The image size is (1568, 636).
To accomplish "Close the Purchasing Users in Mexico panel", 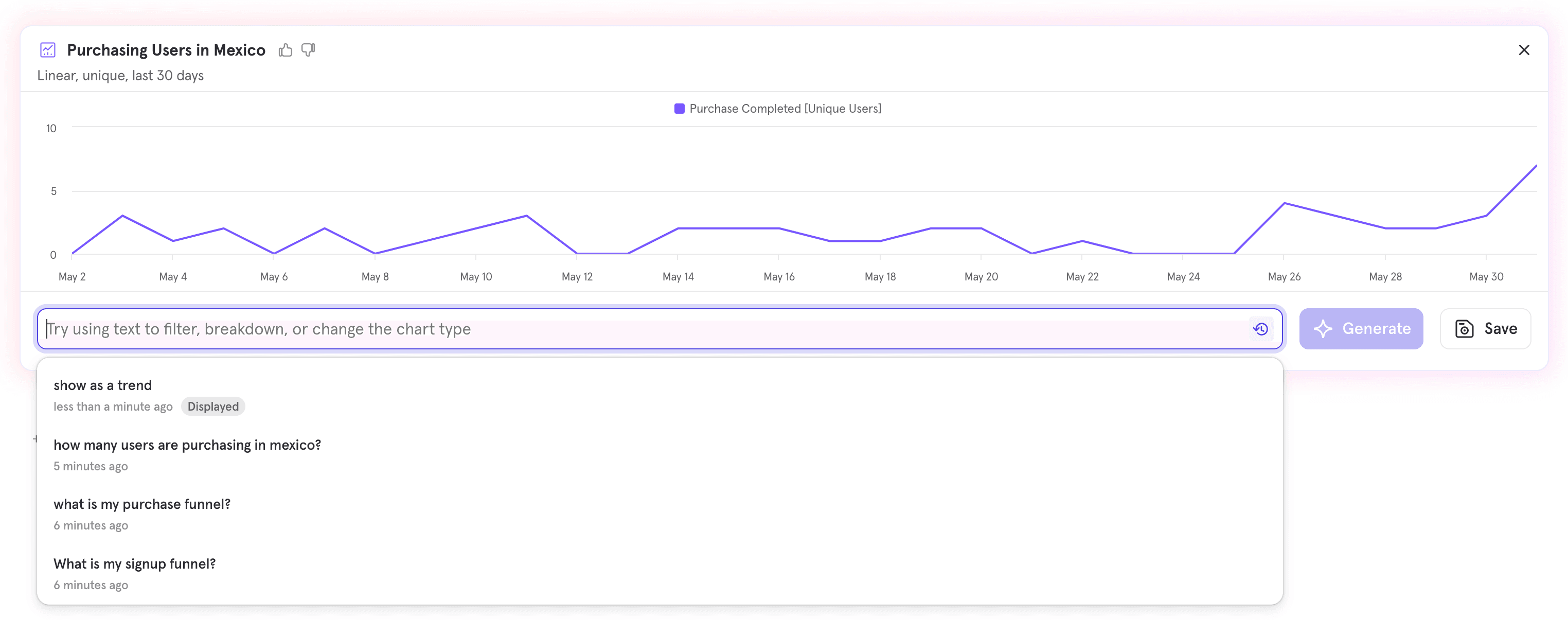I will tap(1524, 50).
